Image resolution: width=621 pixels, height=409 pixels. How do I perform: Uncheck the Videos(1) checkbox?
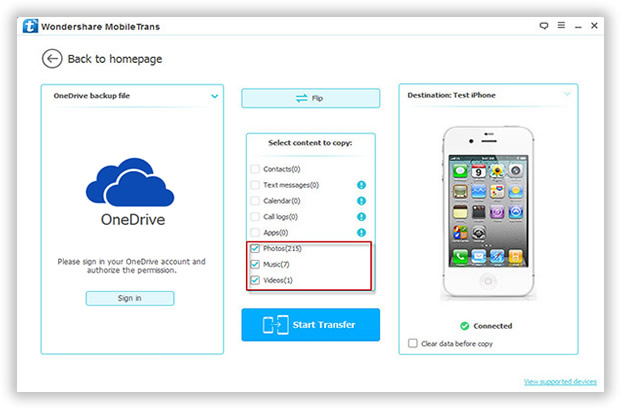(255, 280)
